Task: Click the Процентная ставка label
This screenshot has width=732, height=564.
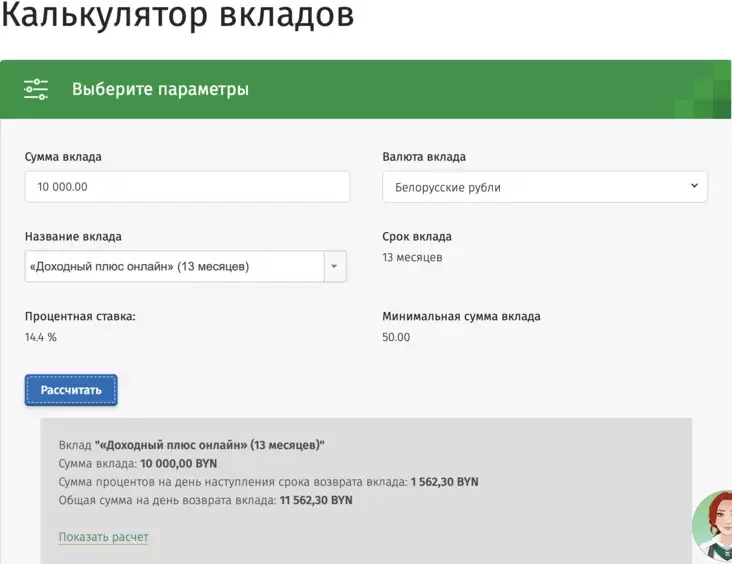Action: (x=80, y=317)
